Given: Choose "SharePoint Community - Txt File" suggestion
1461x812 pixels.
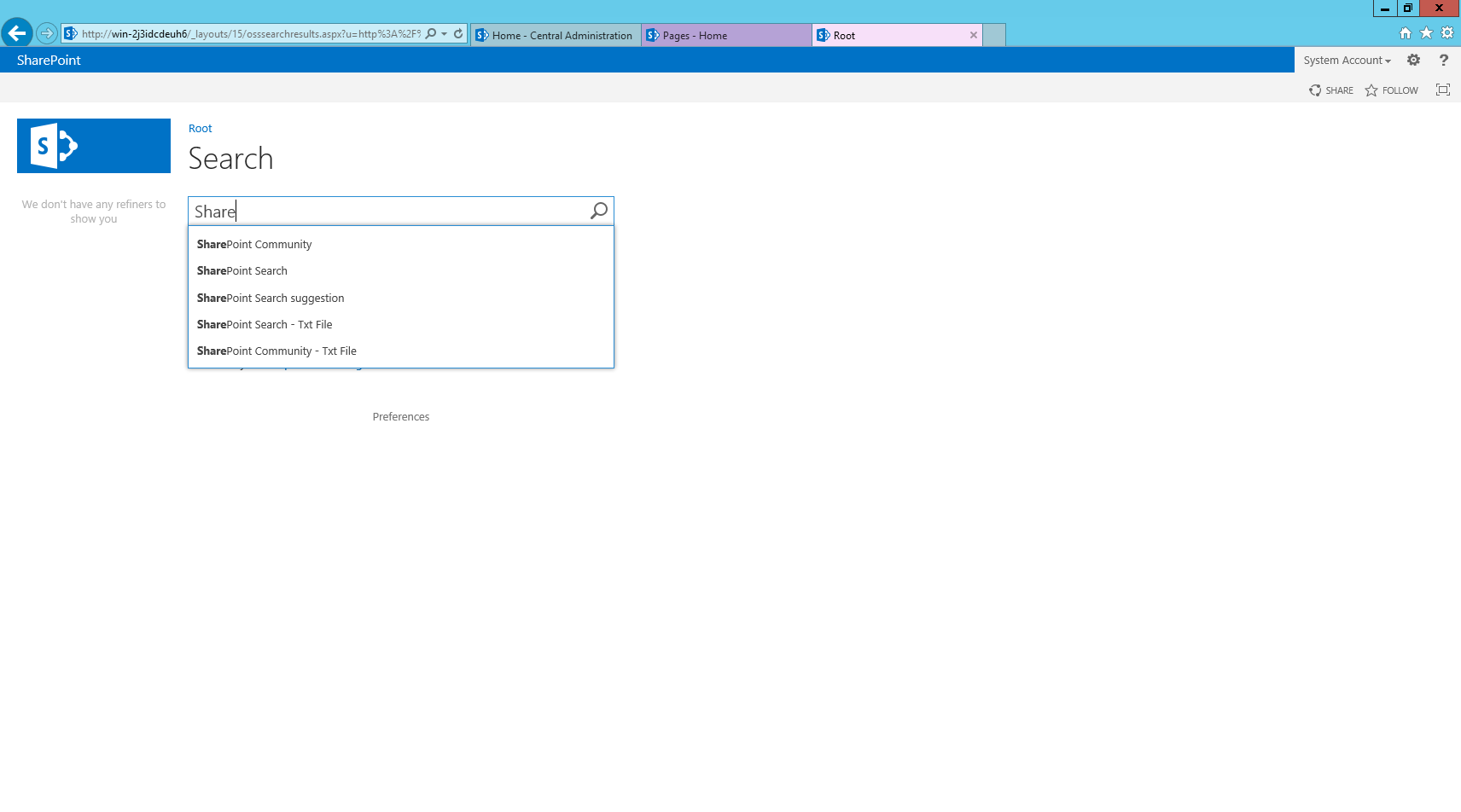Looking at the screenshot, I should [x=276, y=351].
